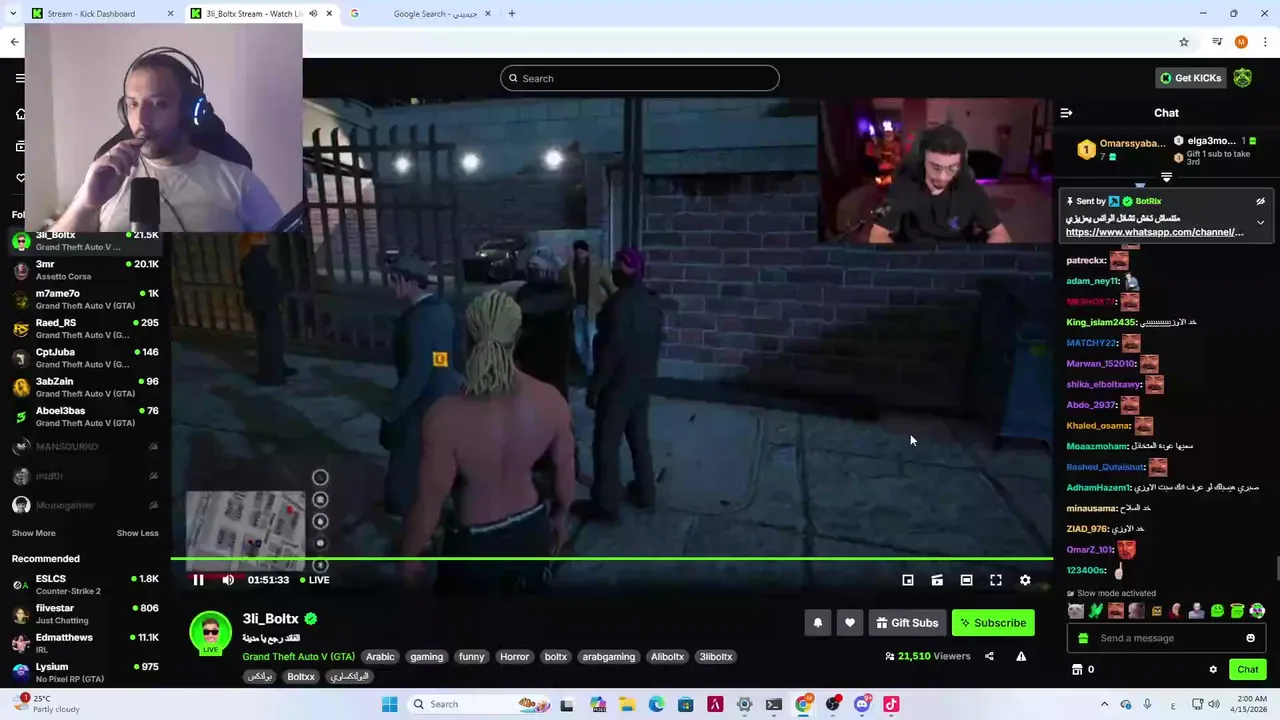Expand list with Show More
The width and height of the screenshot is (1280, 720).
pos(34,533)
